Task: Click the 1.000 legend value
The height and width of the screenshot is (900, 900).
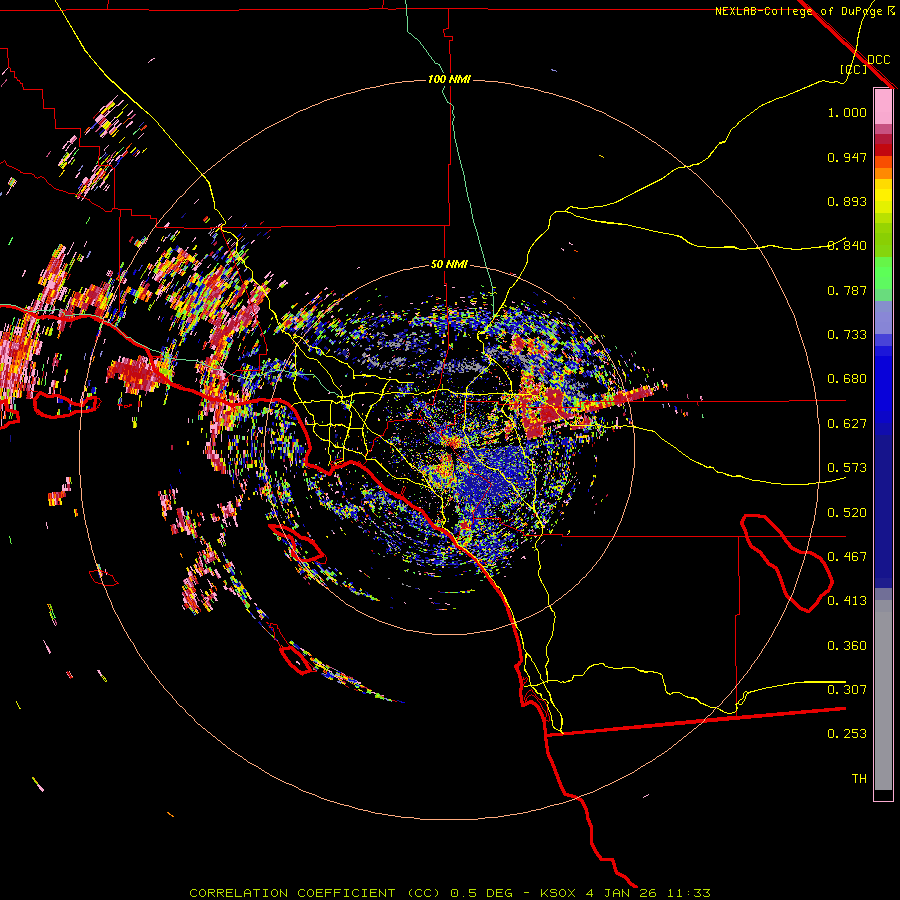Action: [x=847, y=112]
